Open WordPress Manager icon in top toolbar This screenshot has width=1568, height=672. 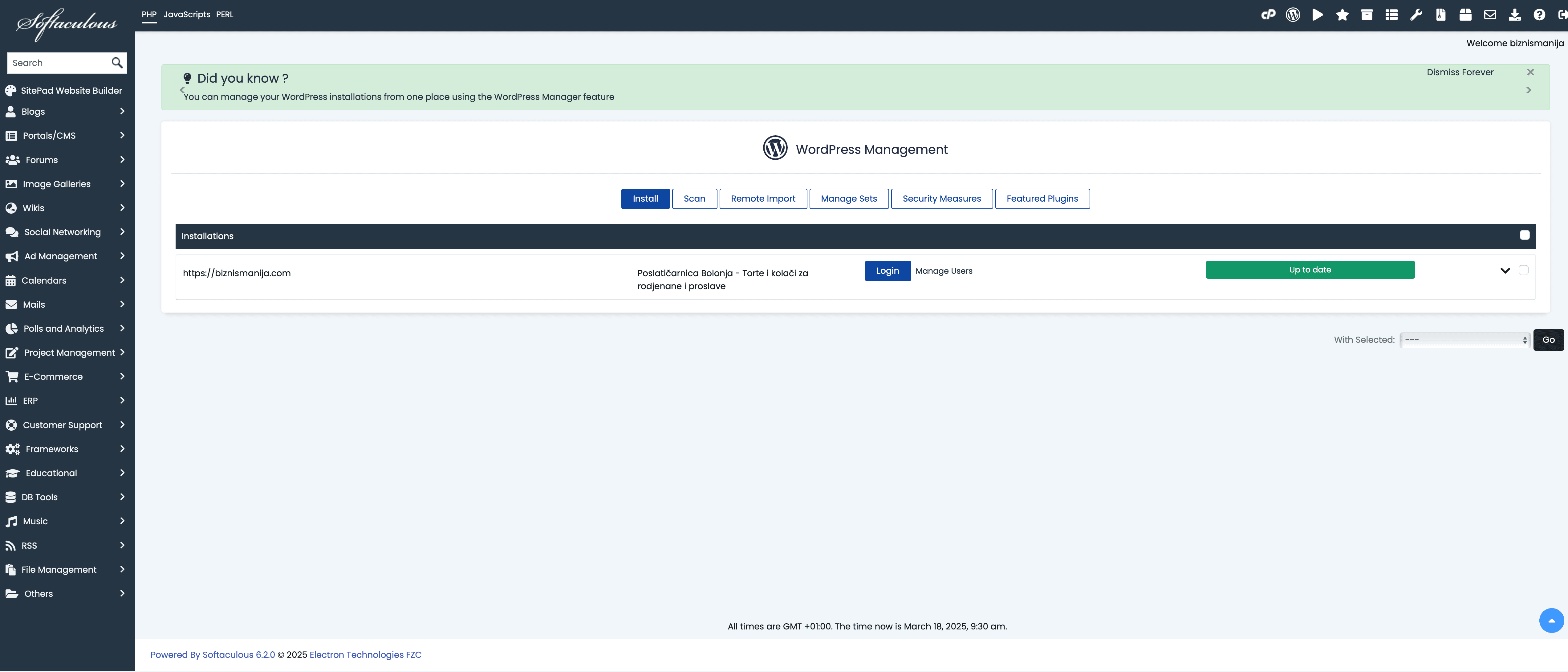pyautogui.click(x=1293, y=14)
